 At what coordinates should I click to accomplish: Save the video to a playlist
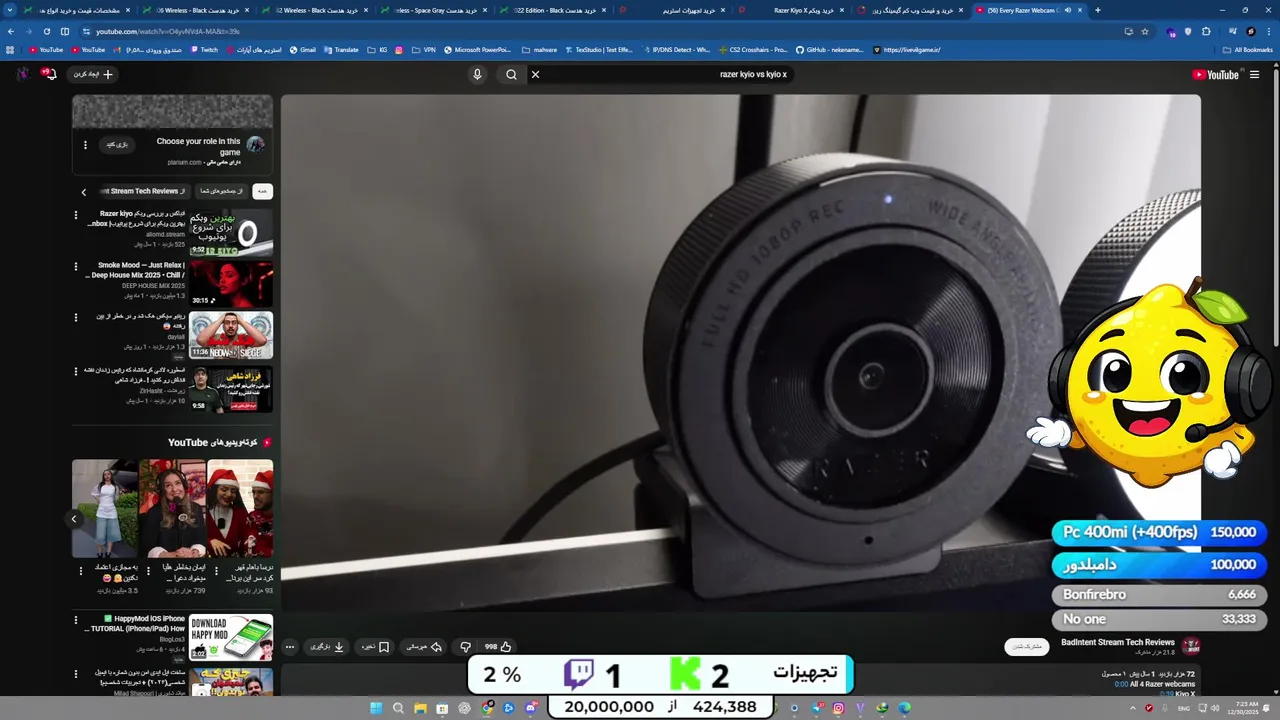[x=375, y=647]
